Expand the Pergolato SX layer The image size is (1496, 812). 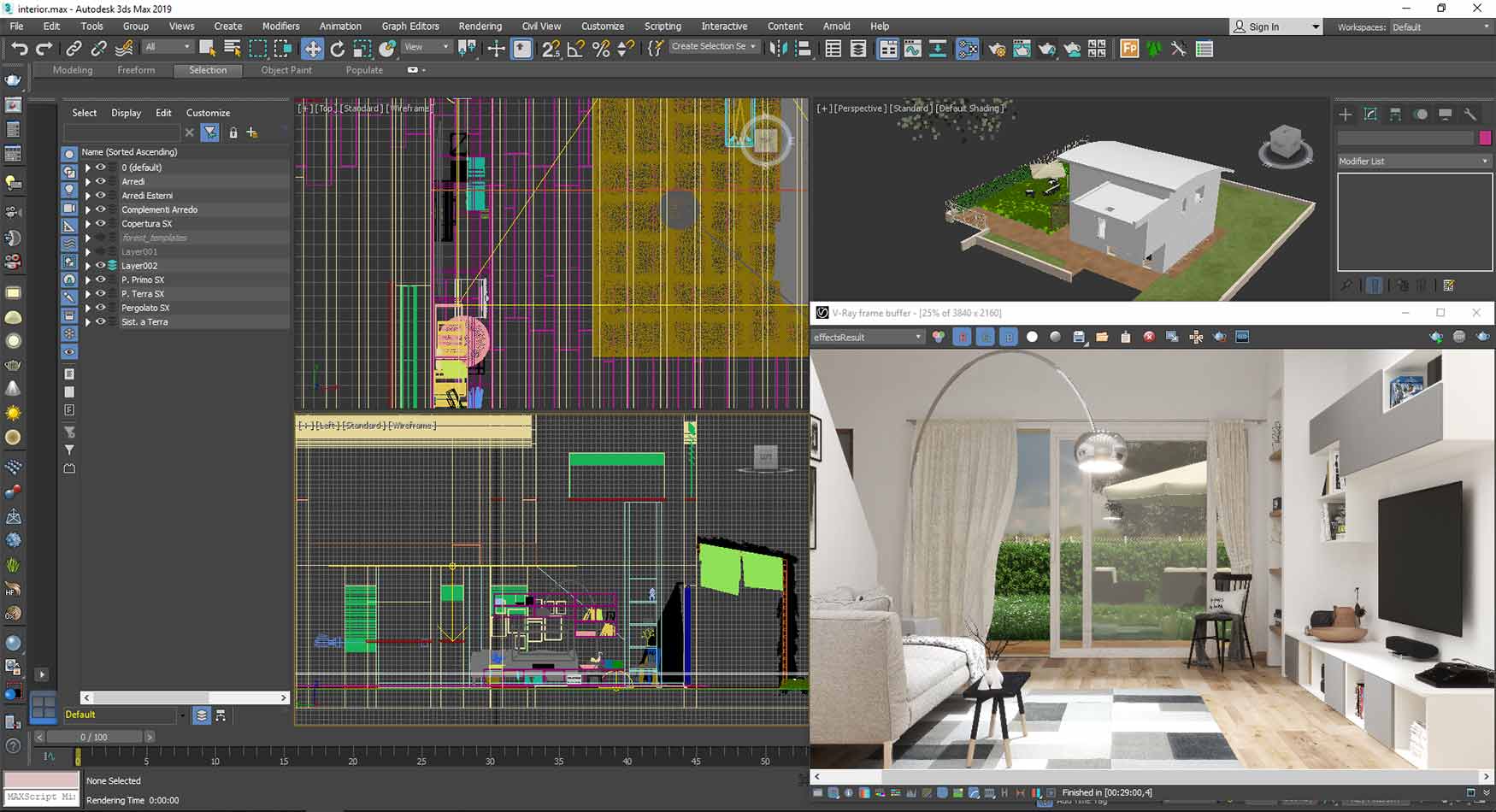tap(87, 309)
